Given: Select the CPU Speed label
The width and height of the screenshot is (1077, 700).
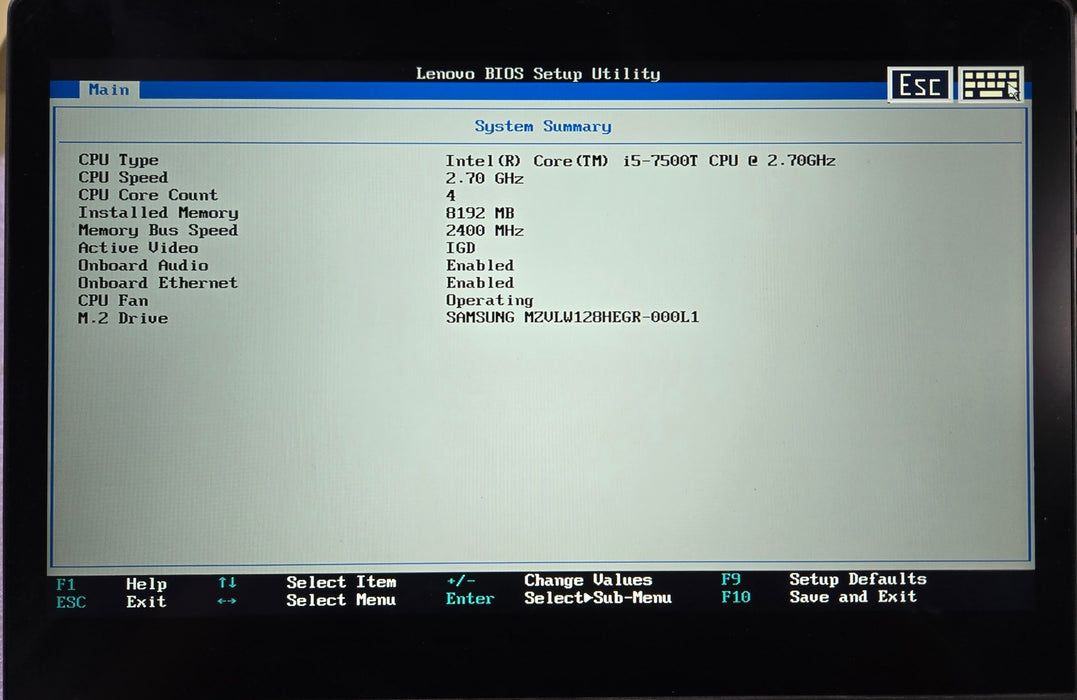Looking at the screenshot, I should pos(123,178).
